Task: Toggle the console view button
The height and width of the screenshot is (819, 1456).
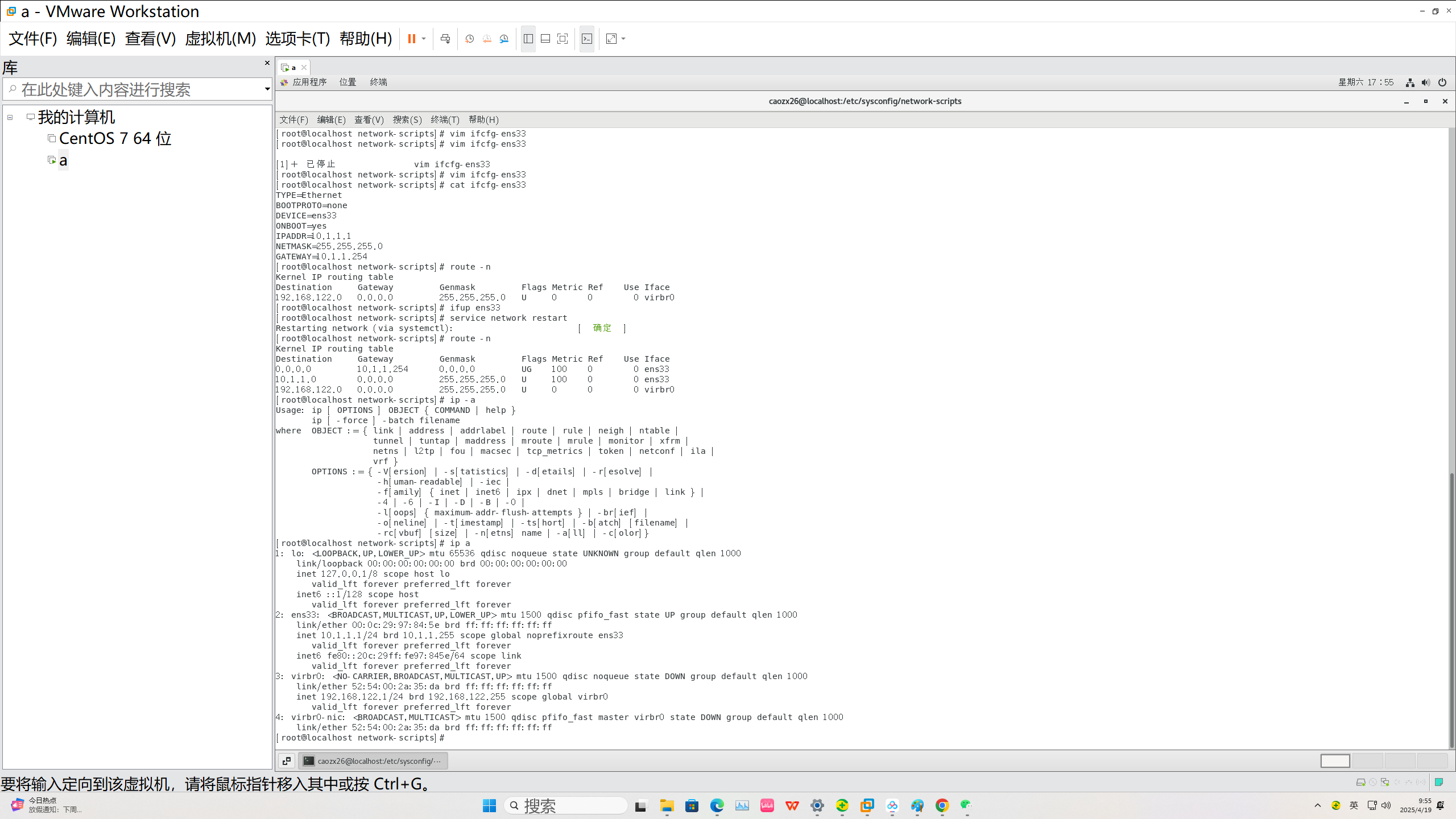Action: click(x=587, y=39)
